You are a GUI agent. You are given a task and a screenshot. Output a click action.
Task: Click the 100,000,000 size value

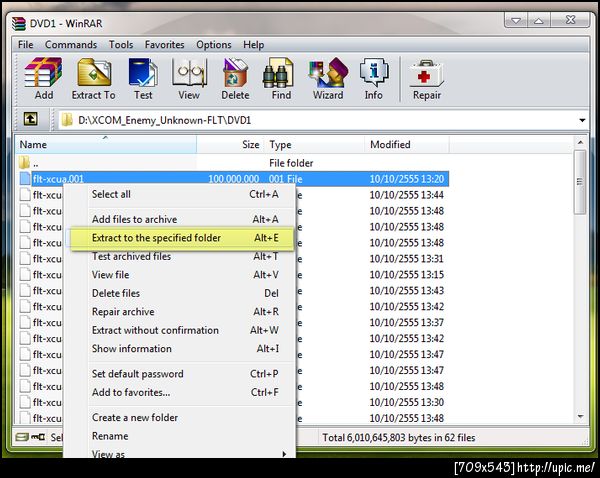[x=233, y=179]
